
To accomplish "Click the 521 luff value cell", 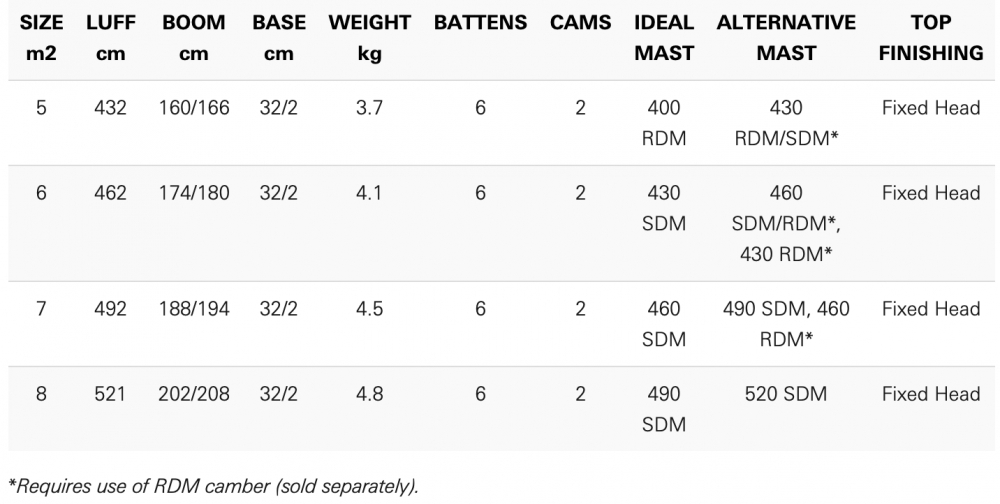I will (x=110, y=394).
